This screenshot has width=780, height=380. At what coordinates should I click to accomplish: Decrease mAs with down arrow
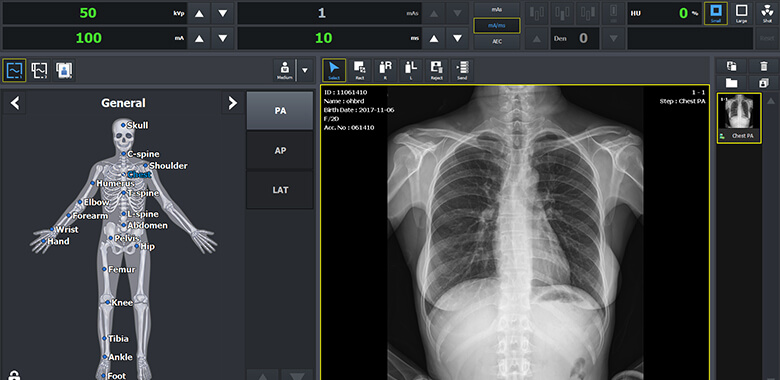point(458,13)
